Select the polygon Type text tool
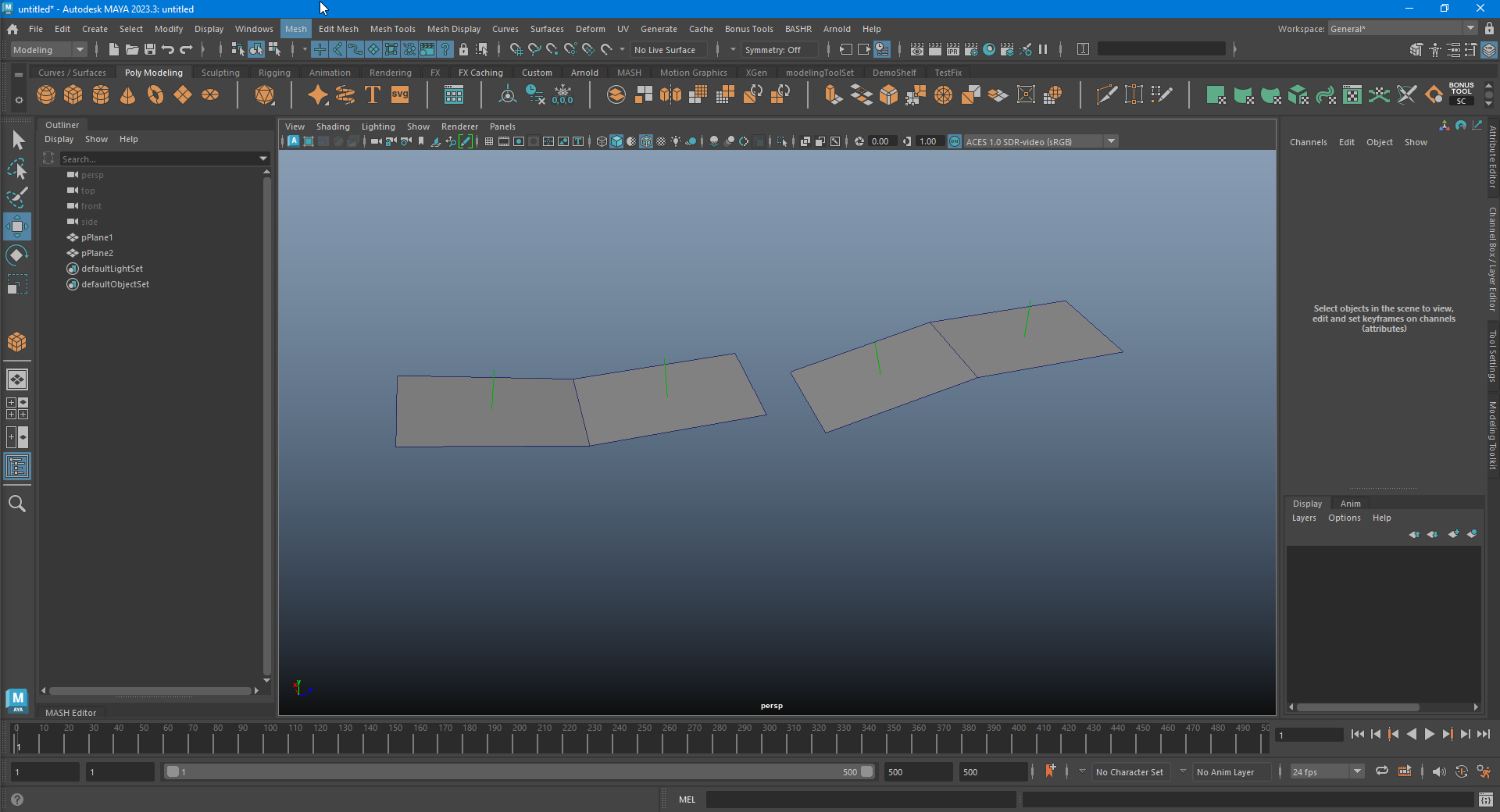The width and height of the screenshot is (1500, 812). click(x=373, y=95)
